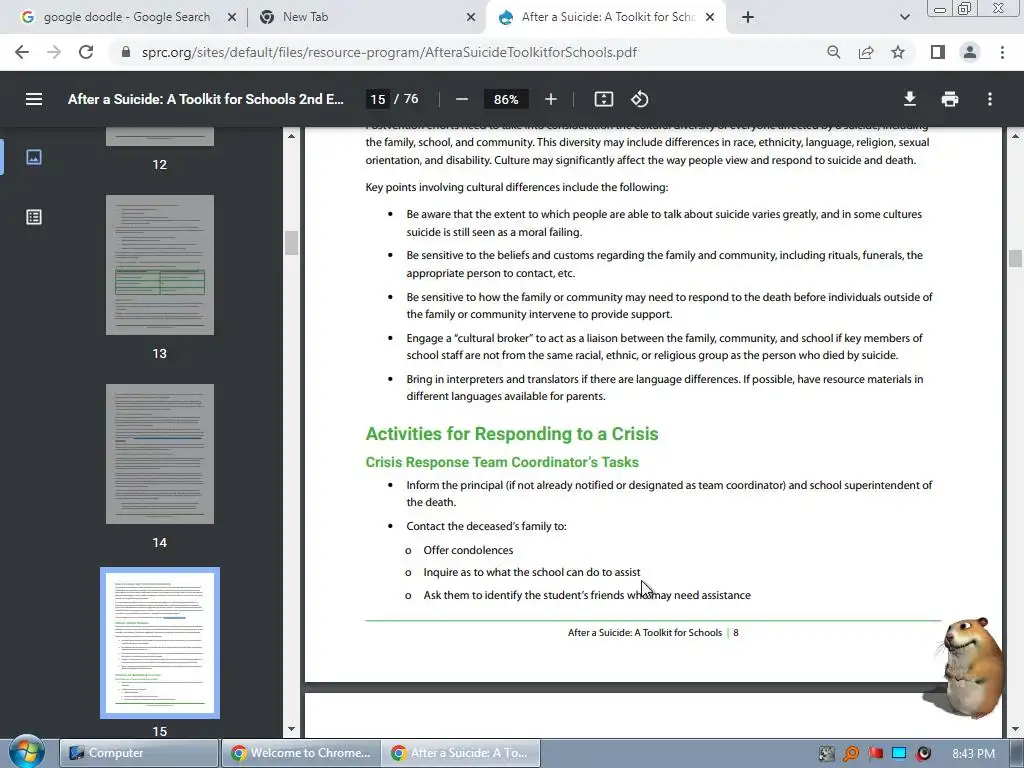Click the 8:43 PM clock

tap(973, 754)
